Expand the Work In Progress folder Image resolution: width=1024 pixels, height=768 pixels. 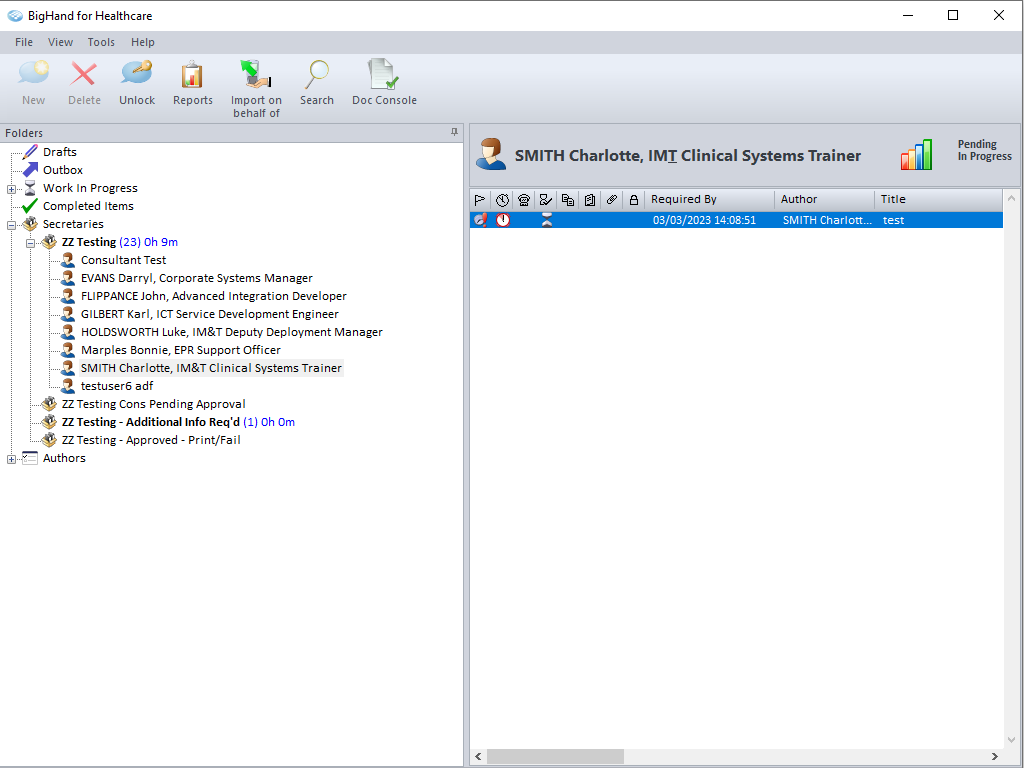point(11,189)
